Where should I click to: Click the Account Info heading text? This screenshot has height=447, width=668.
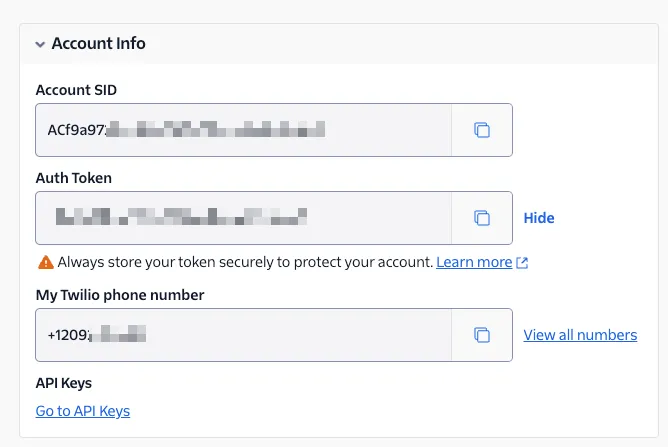[98, 43]
